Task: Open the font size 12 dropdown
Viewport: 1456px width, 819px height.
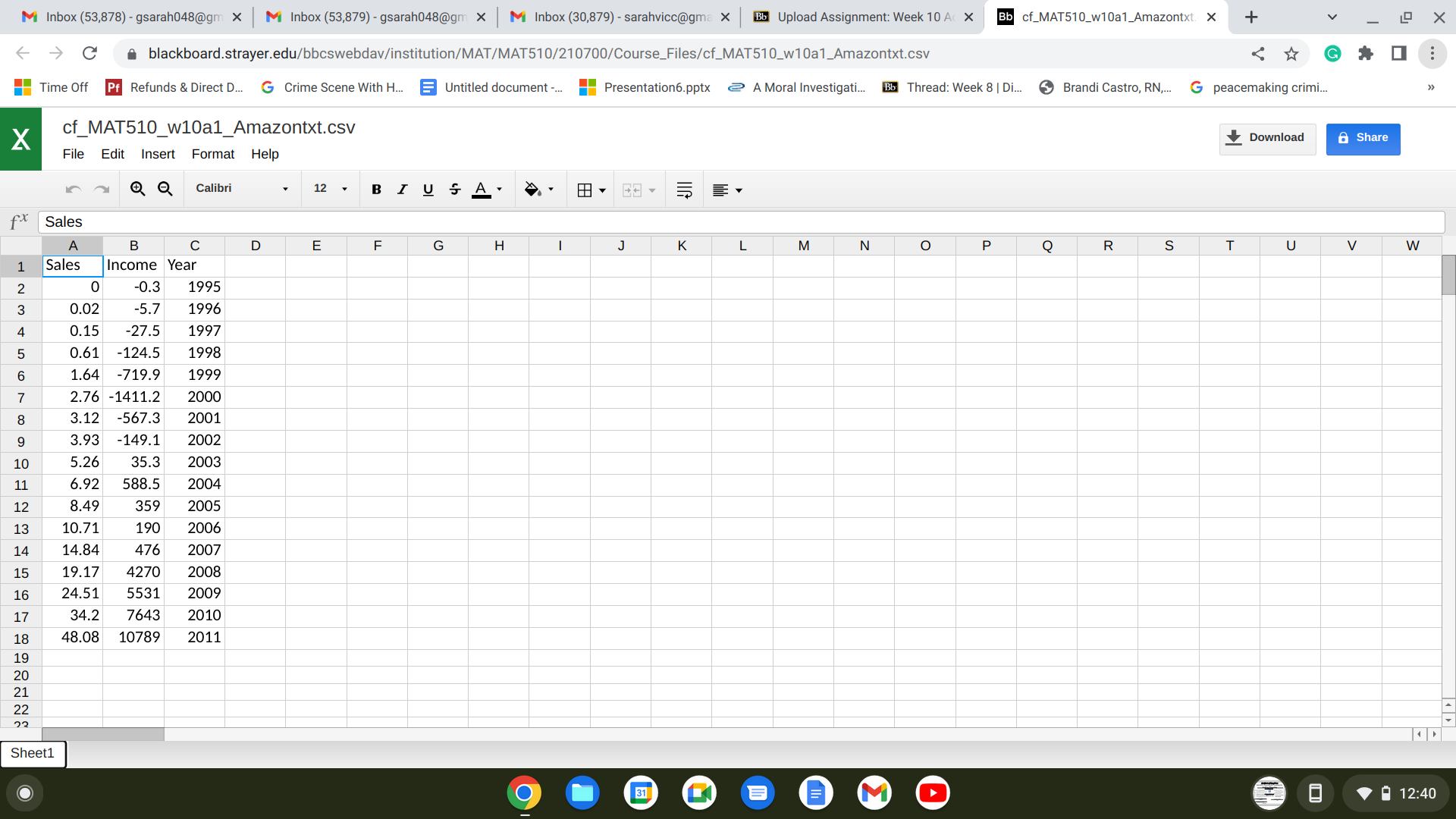Action: point(330,189)
